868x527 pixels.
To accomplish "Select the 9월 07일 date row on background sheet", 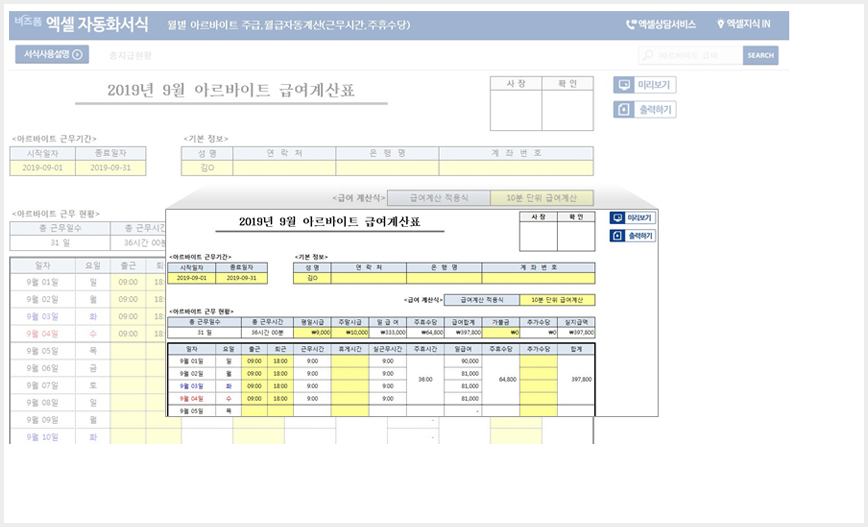I will tap(43, 385).
